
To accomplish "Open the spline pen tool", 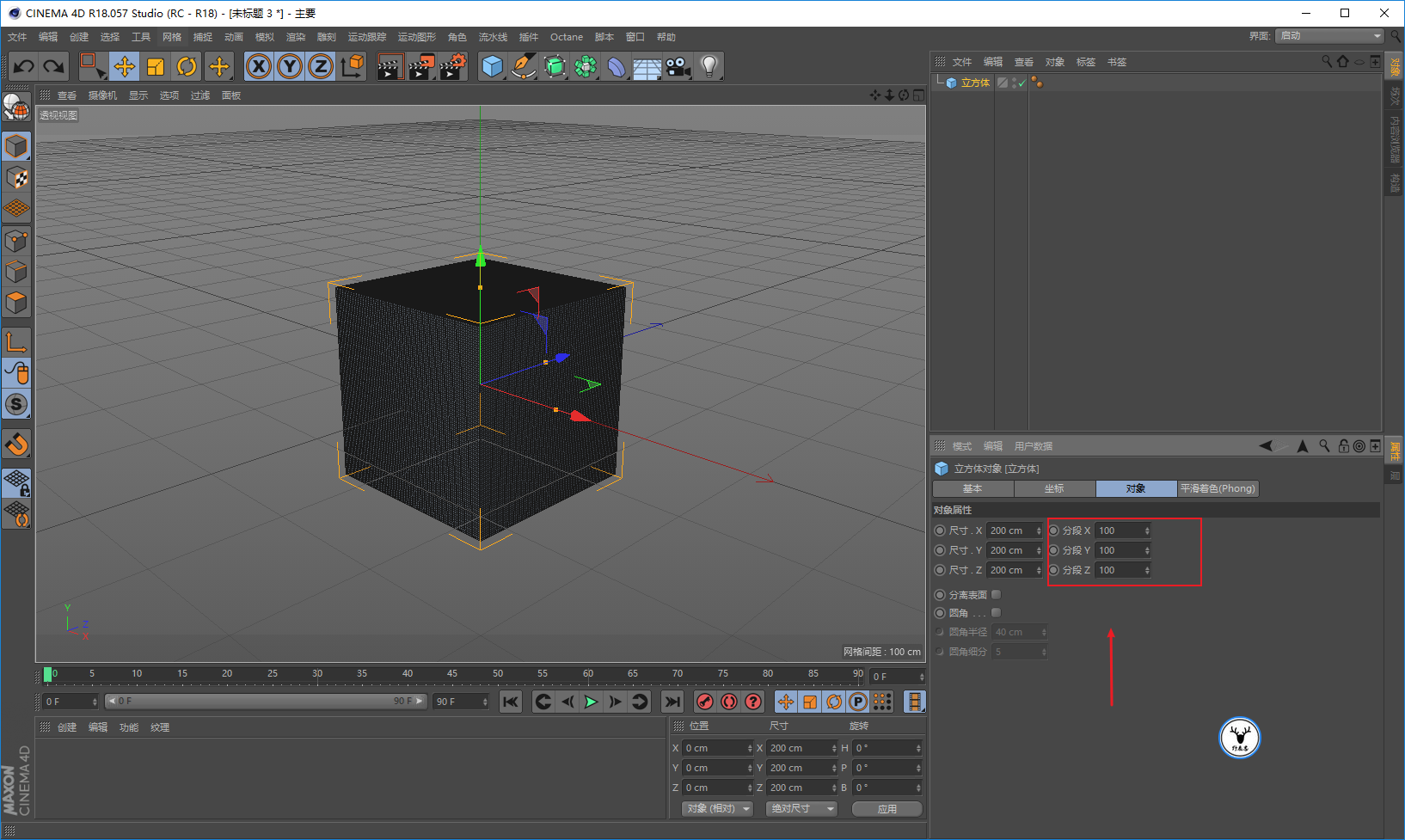I will (523, 66).
